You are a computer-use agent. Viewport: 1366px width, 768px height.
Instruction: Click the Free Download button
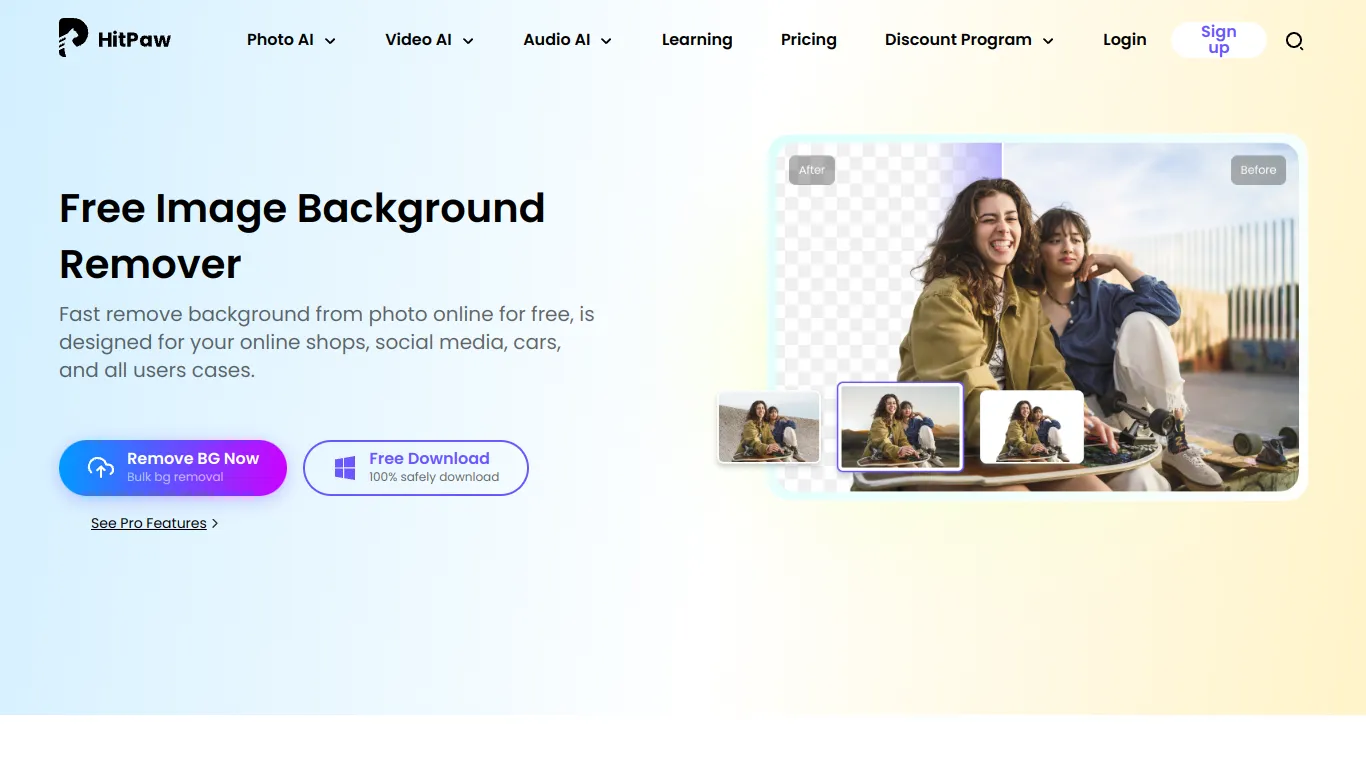[x=416, y=468]
